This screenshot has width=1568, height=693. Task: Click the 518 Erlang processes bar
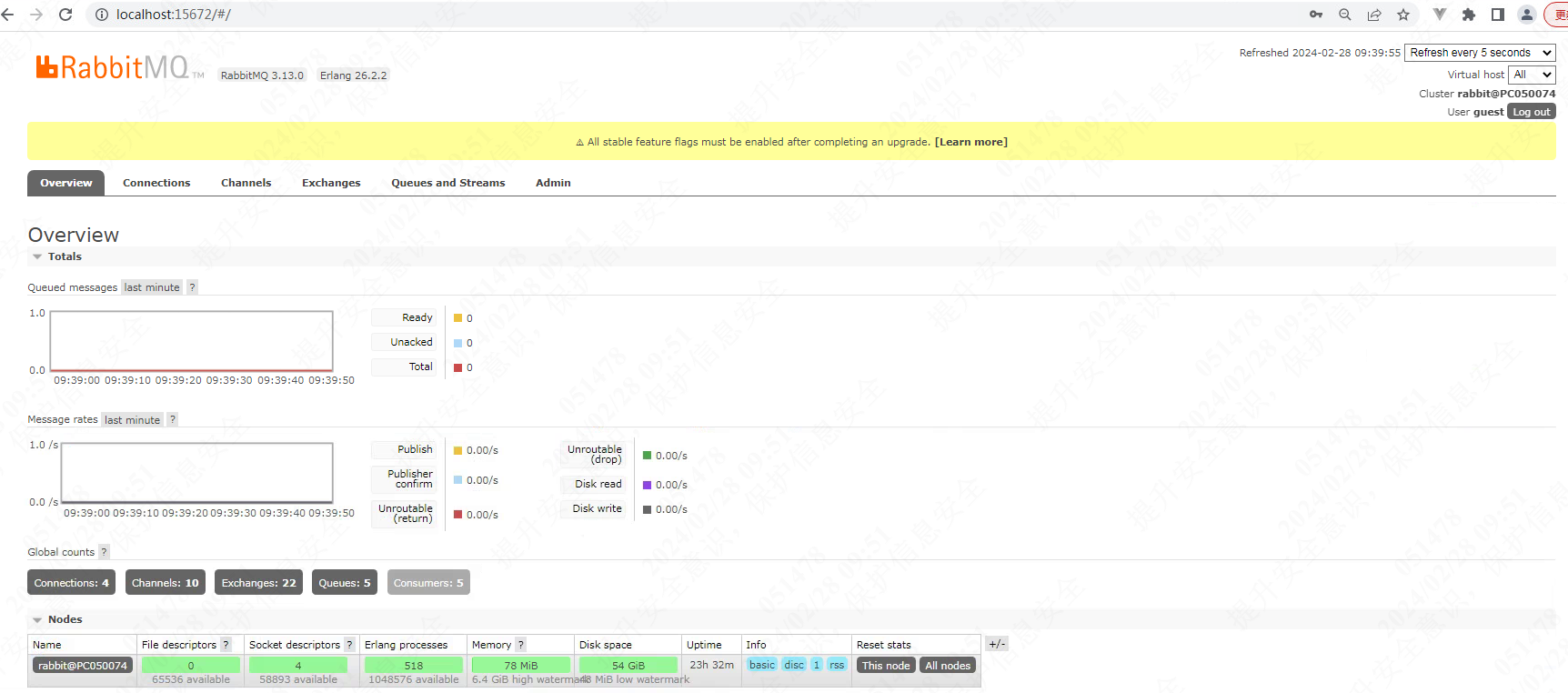click(414, 666)
